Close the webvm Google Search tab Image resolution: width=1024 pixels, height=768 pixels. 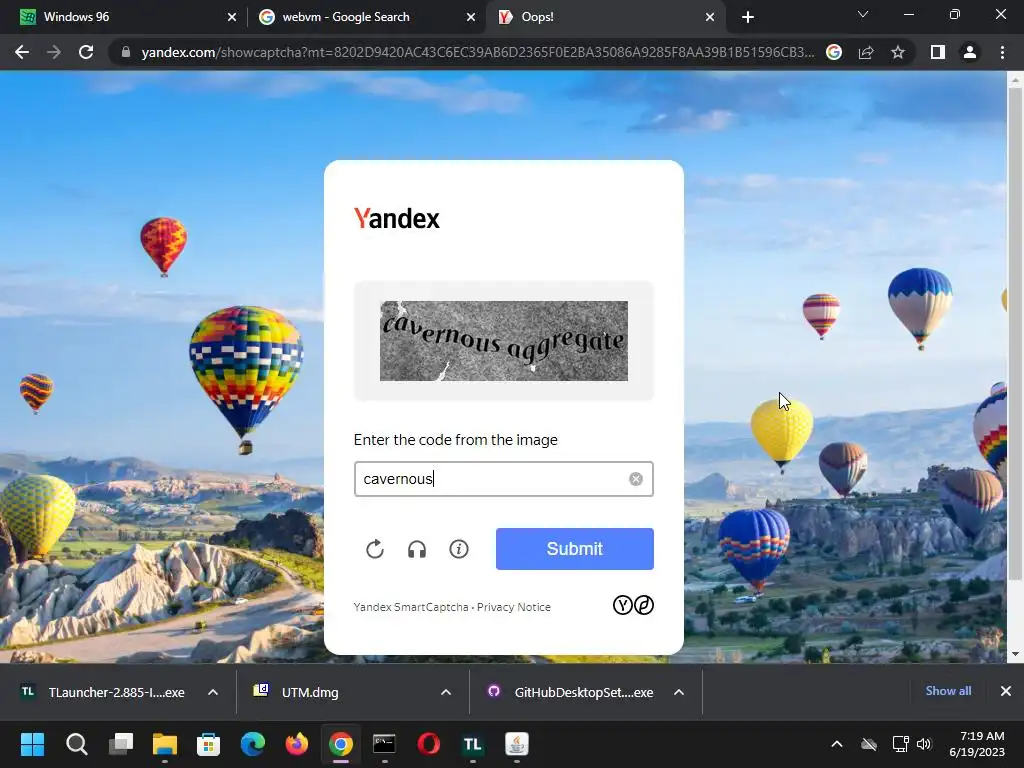coord(471,17)
